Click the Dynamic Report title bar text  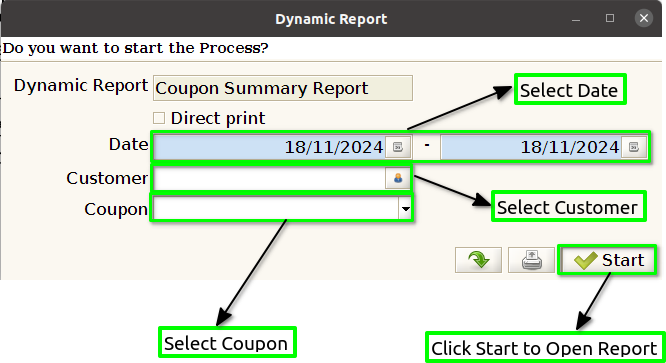[331, 19]
